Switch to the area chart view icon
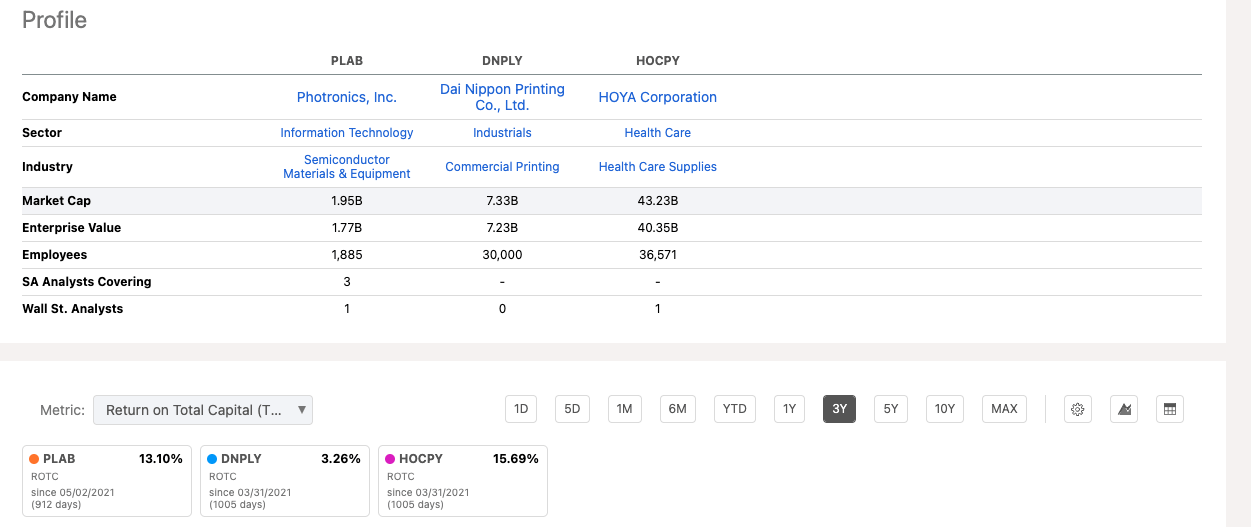The width and height of the screenshot is (1251, 527). tap(1124, 409)
